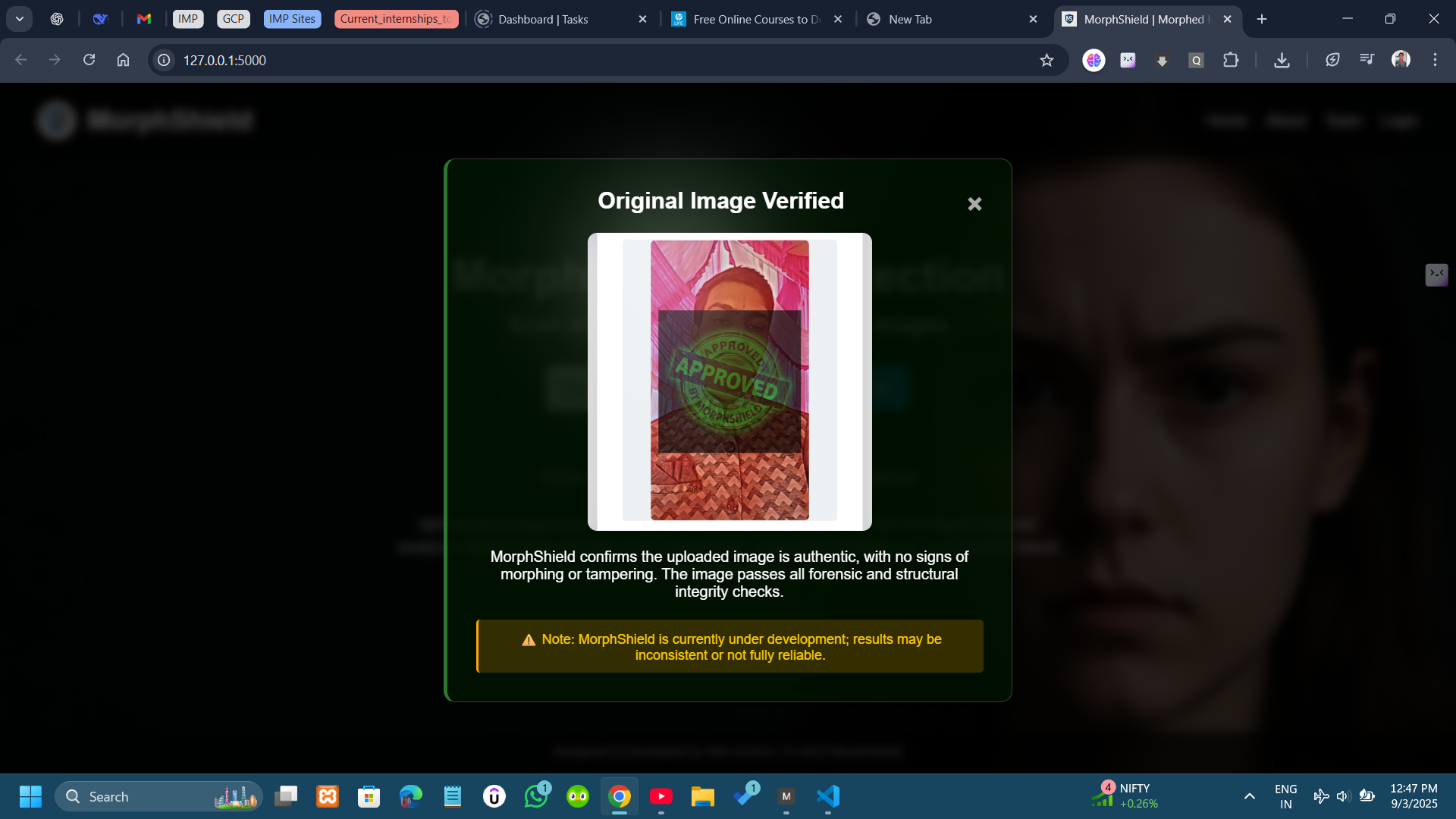Open the Chrome three-dot menu

point(1435,60)
